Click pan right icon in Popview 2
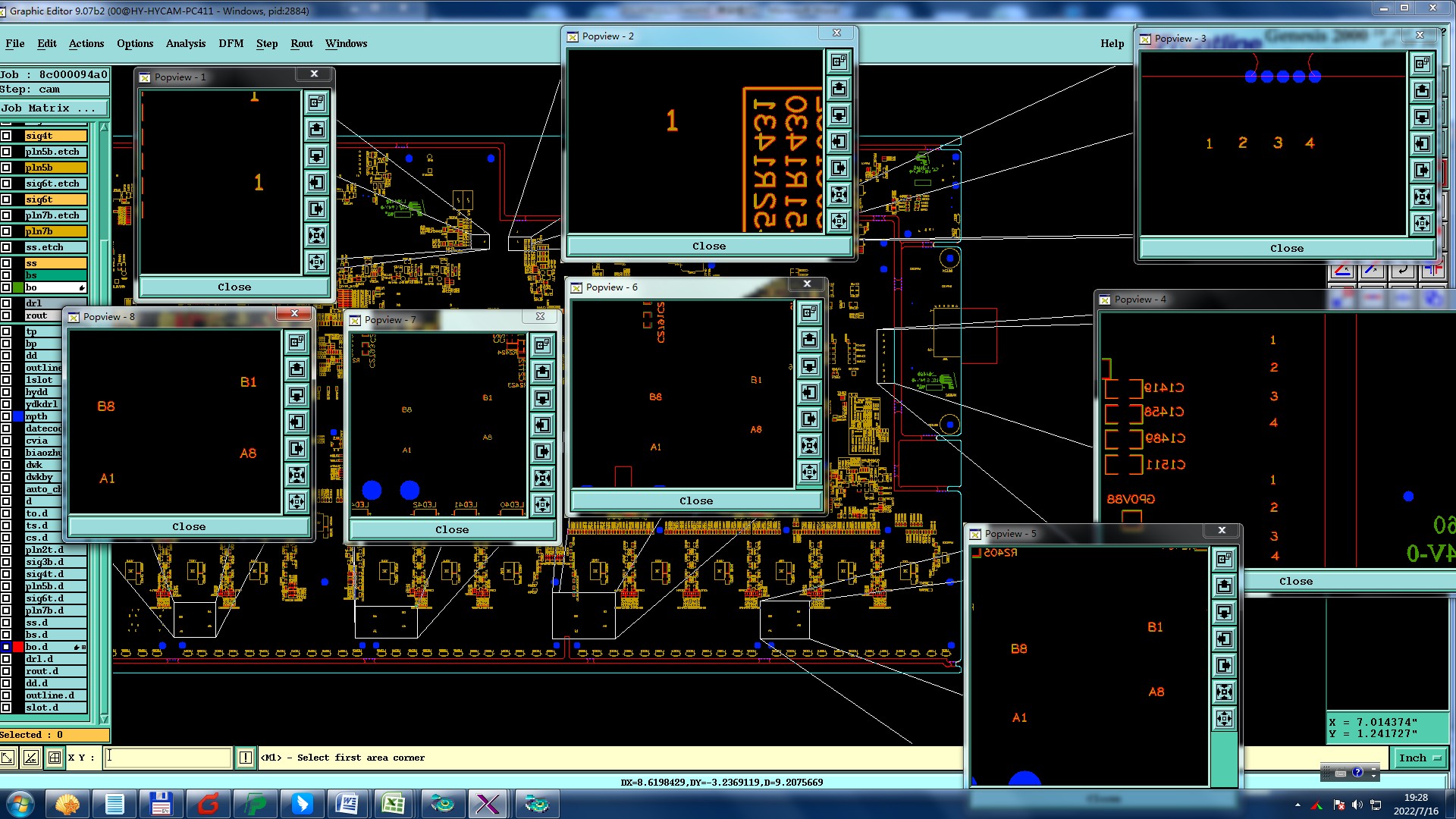 point(839,168)
